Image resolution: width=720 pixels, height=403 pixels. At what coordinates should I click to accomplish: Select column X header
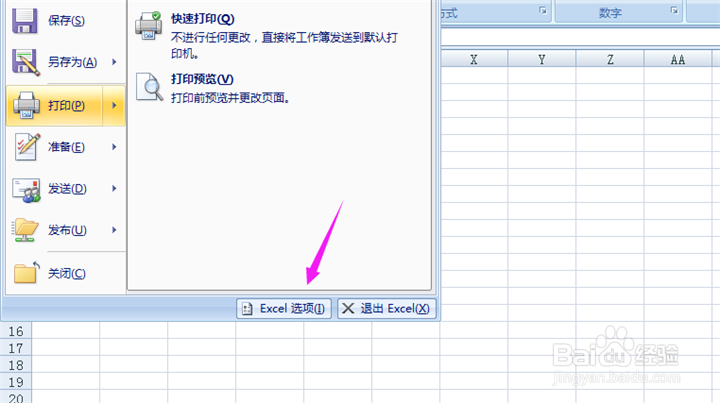pyautogui.click(x=474, y=59)
